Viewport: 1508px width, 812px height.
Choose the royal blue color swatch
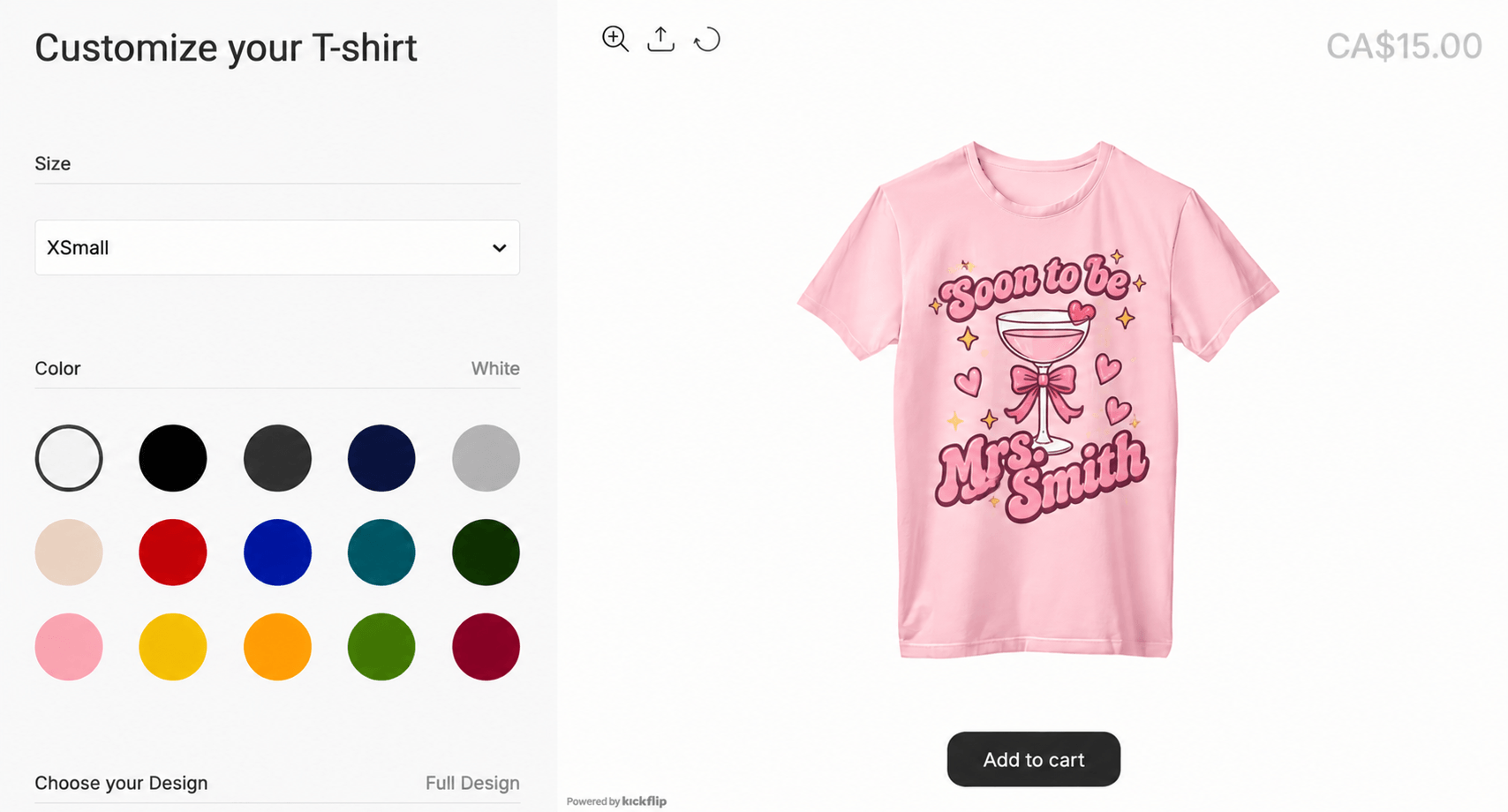[x=277, y=553]
